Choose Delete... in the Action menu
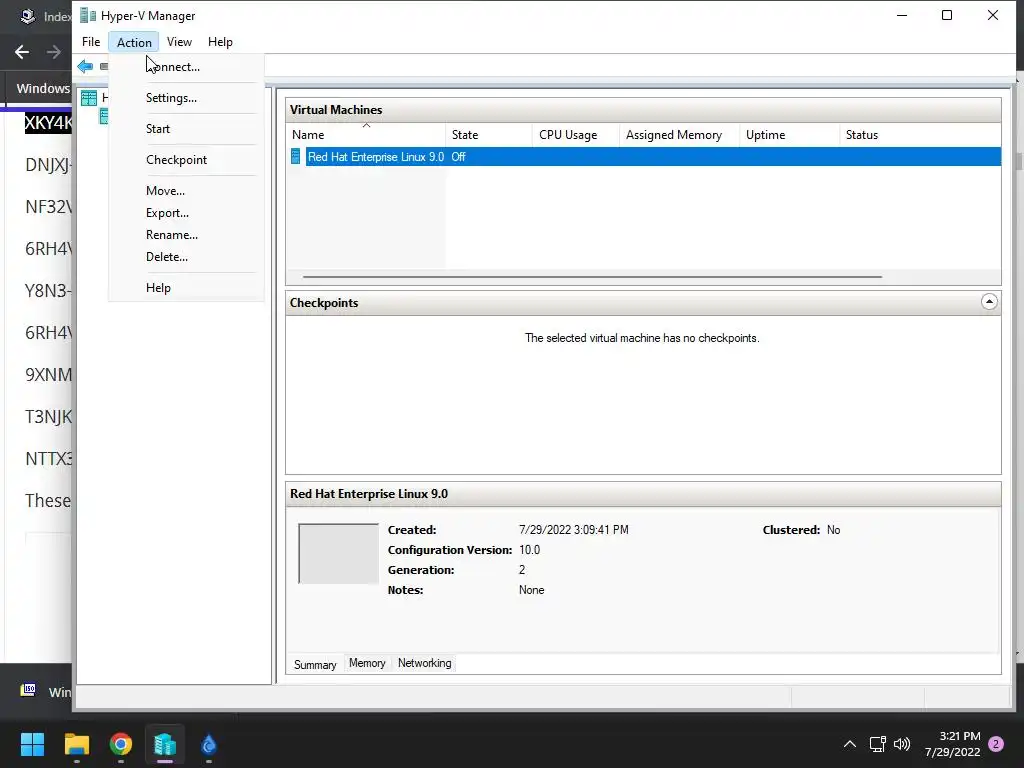This screenshot has width=1024, height=768. [186, 257]
